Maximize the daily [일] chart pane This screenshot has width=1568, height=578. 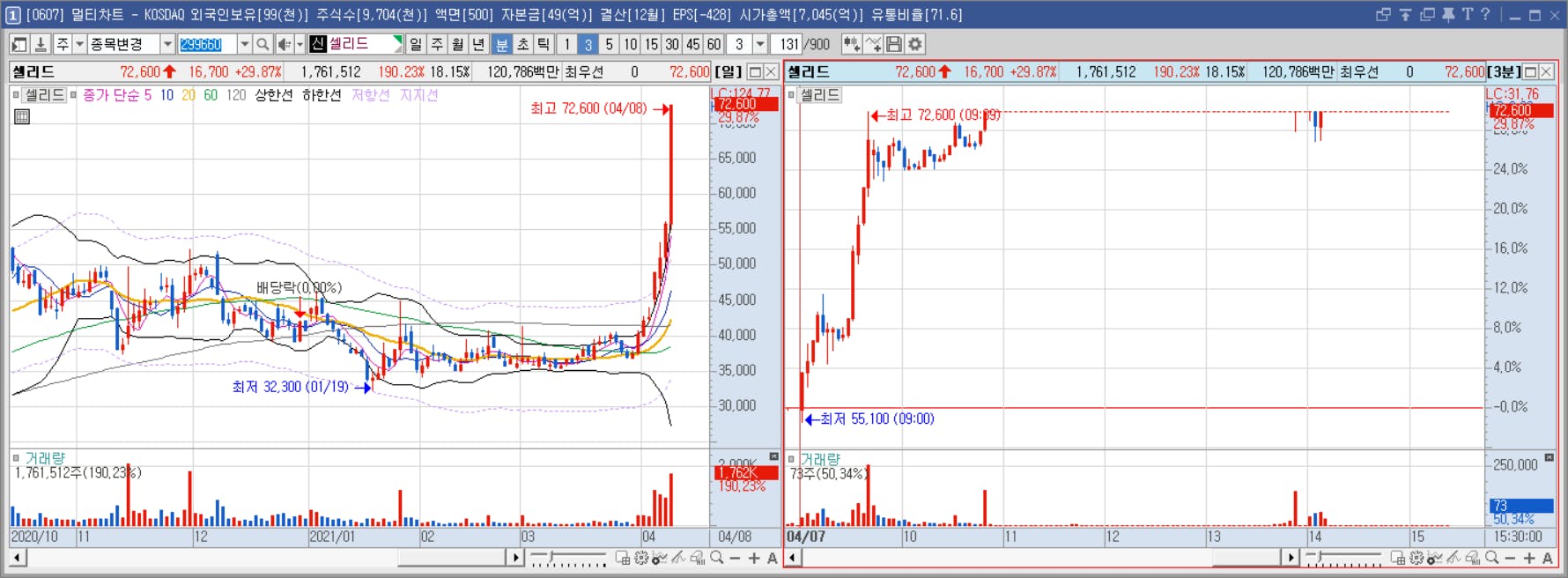755,72
